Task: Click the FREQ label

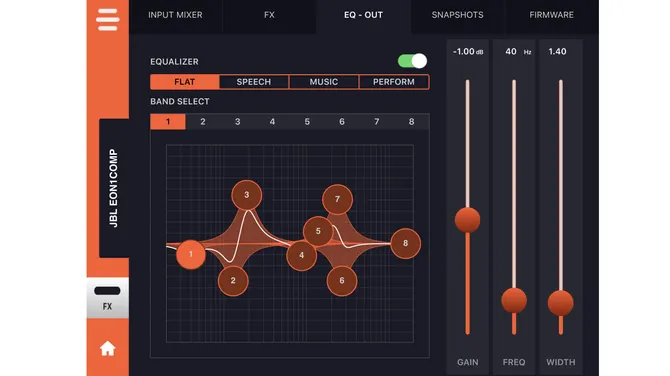Action: pyautogui.click(x=514, y=362)
